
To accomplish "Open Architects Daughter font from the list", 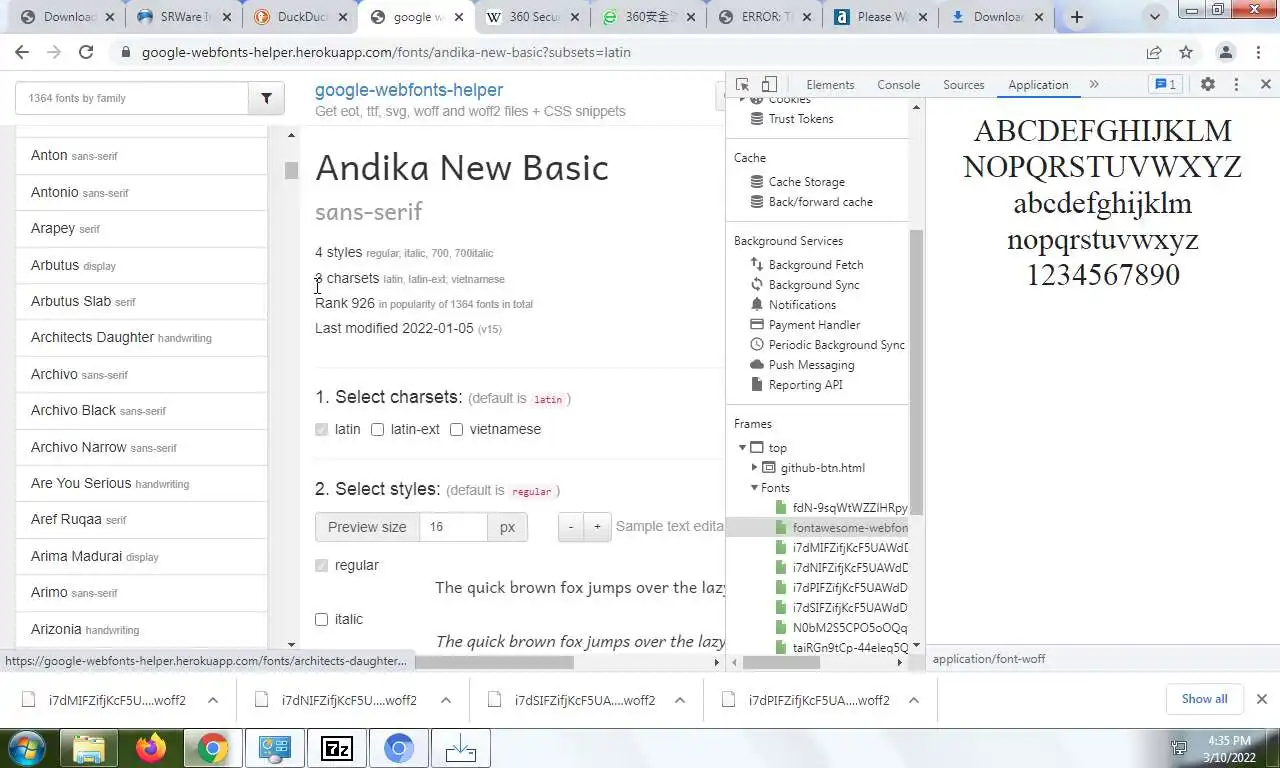I will (x=141, y=338).
